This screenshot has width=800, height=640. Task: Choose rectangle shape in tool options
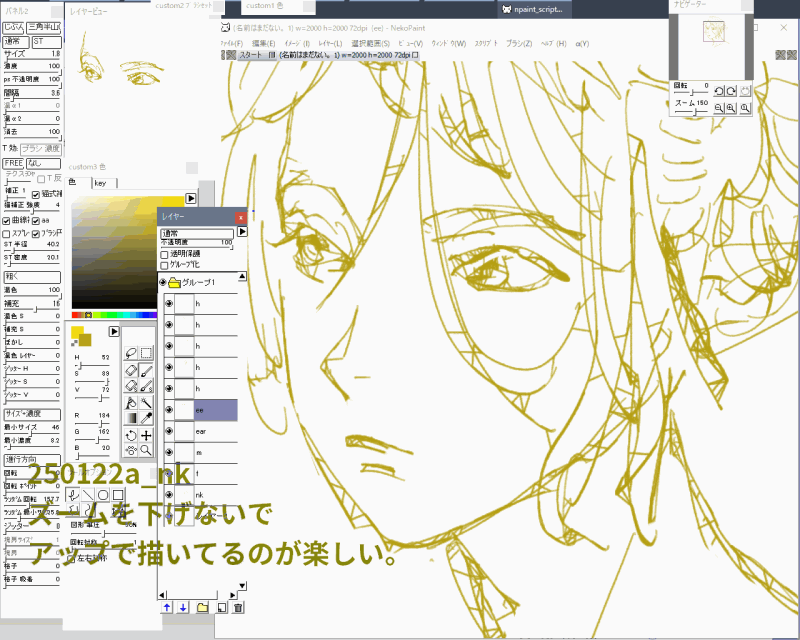click(117, 495)
